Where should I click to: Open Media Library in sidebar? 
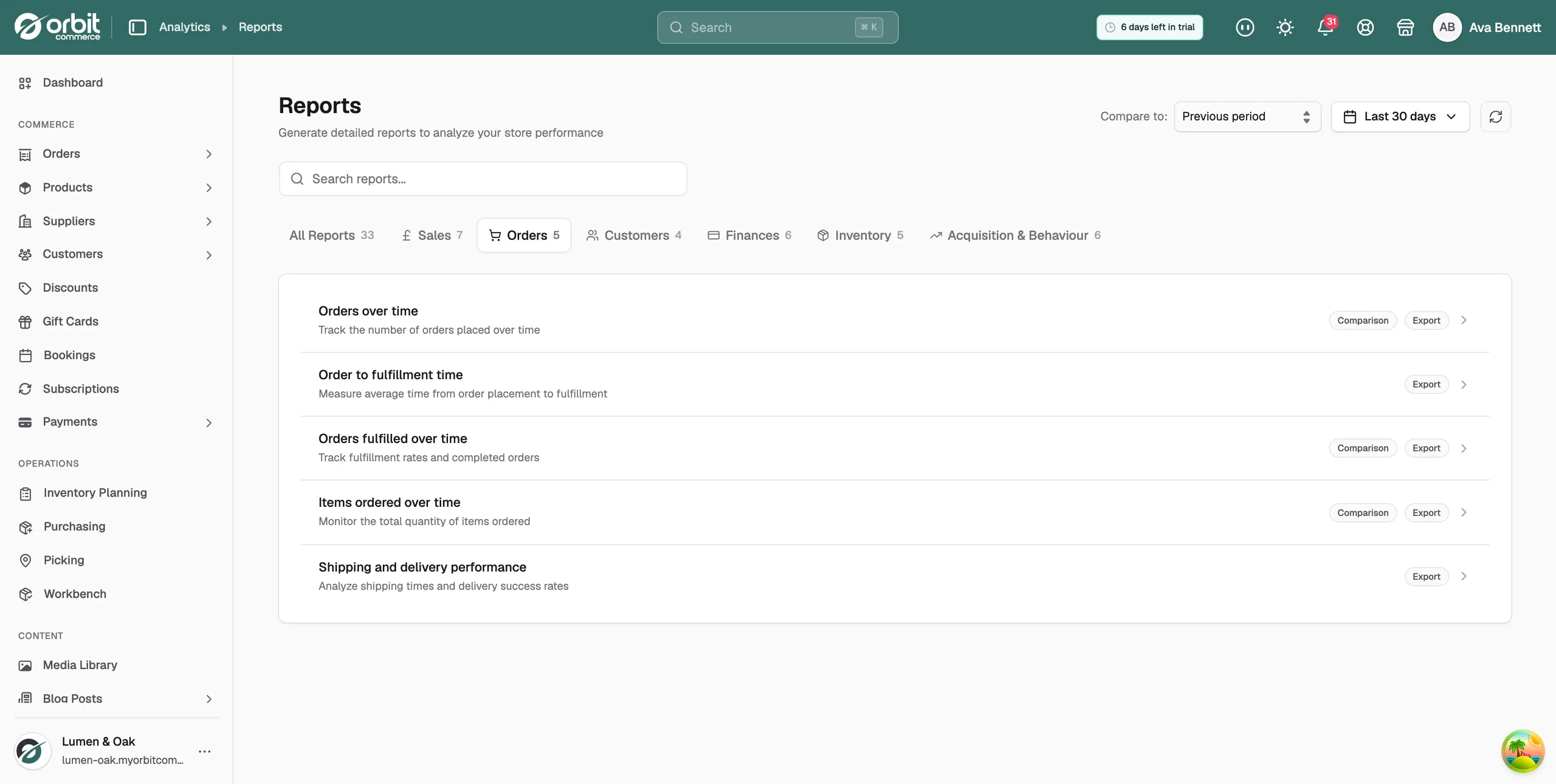[x=80, y=665]
